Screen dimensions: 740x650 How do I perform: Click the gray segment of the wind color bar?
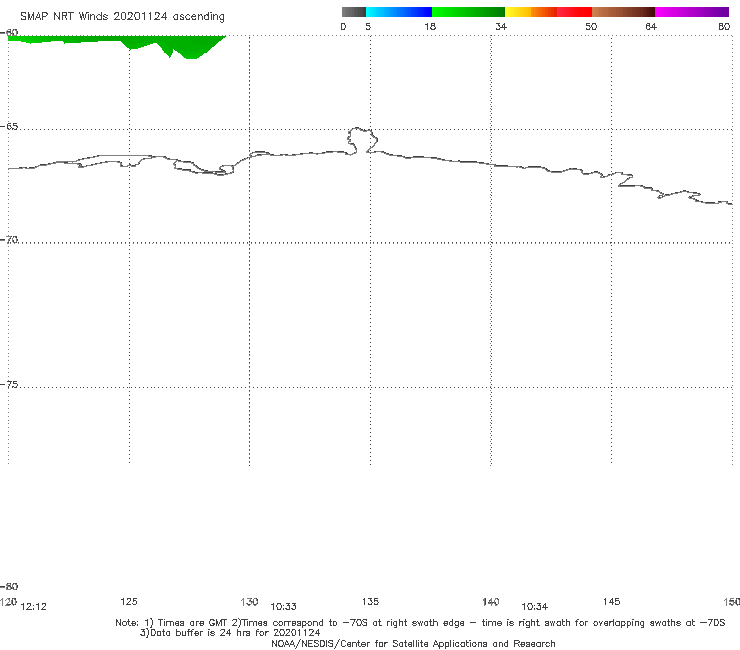click(x=353, y=12)
